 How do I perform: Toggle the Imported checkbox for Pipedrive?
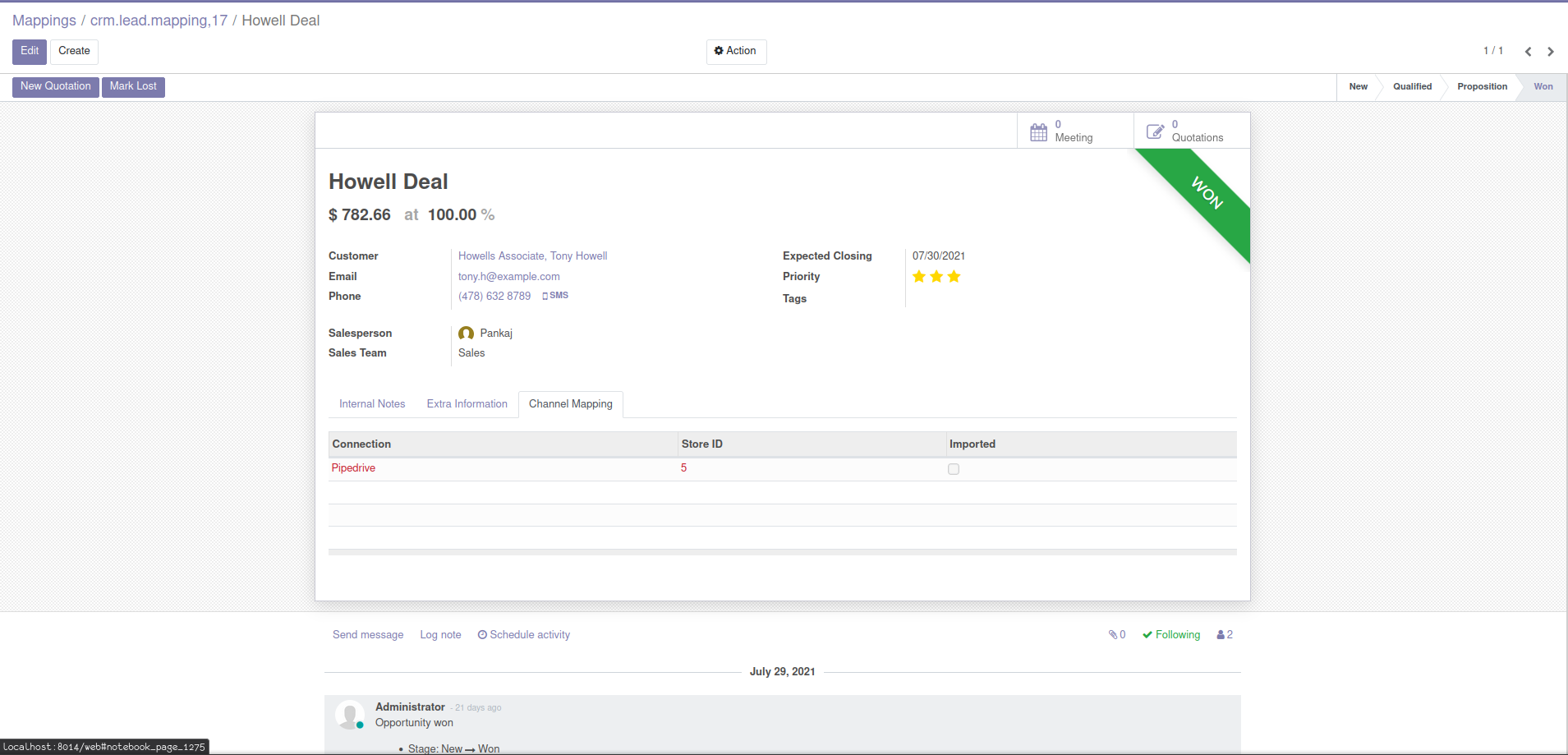(954, 469)
